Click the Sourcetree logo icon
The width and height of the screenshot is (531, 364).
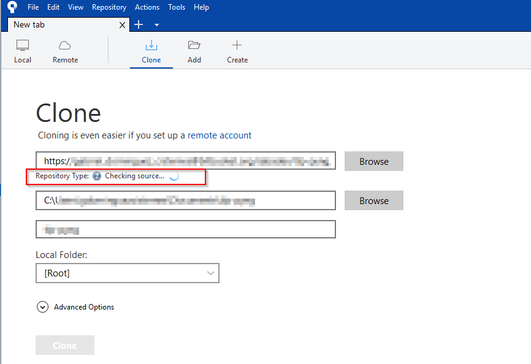[x=12, y=7]
